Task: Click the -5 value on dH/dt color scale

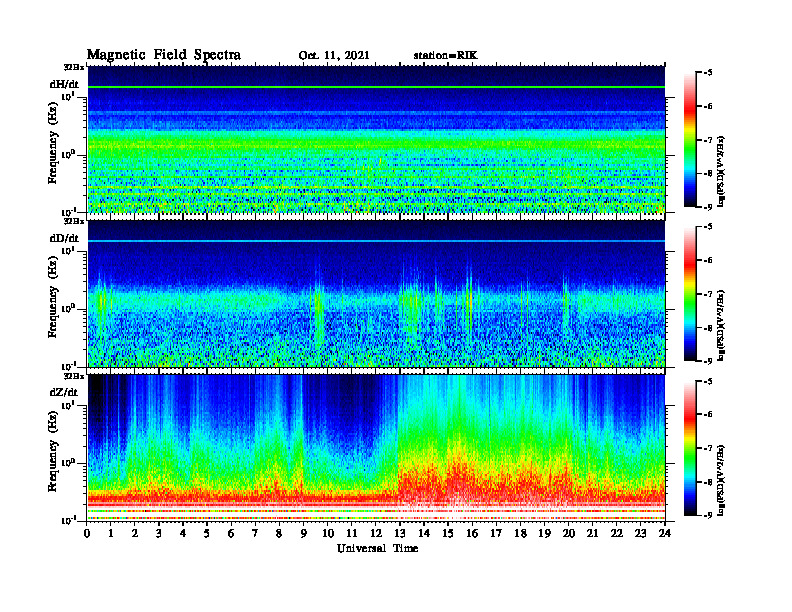Action: click(x=707, y=73)
